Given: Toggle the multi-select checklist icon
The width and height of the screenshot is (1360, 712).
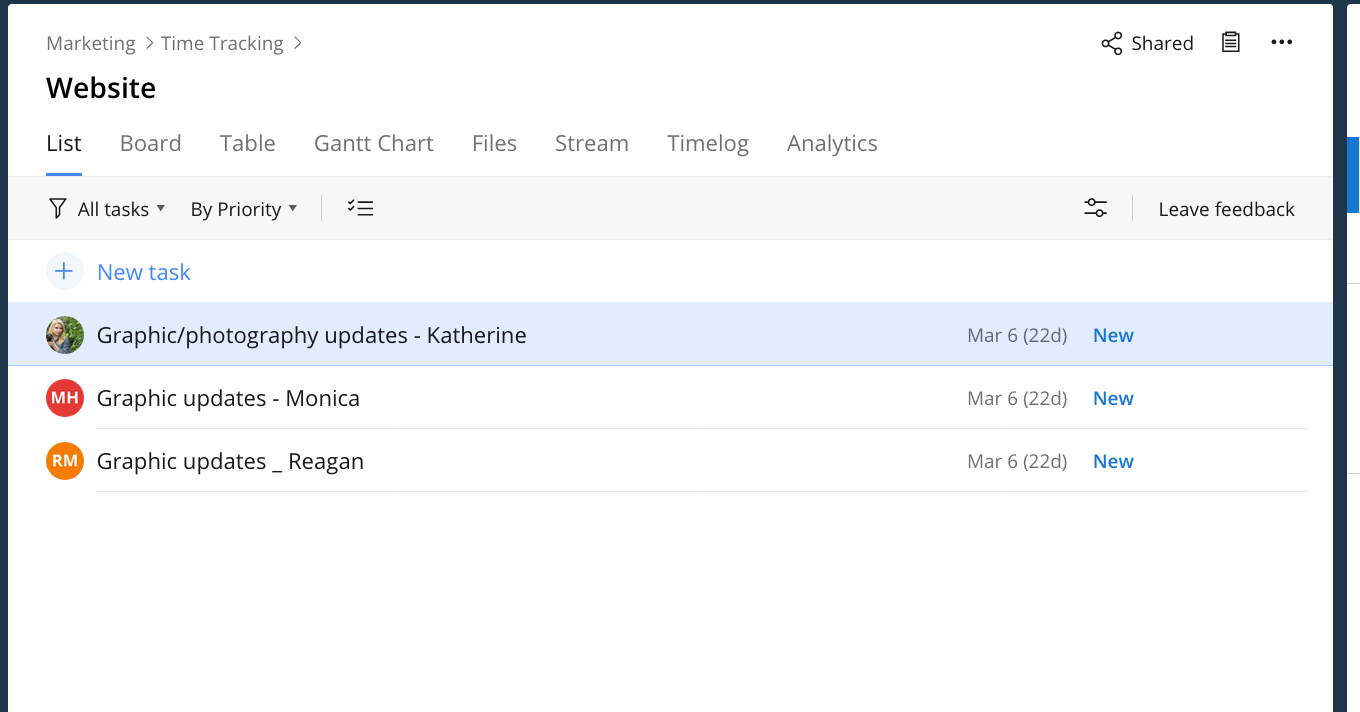Looking at the screenshot, I should pos(360,208).
